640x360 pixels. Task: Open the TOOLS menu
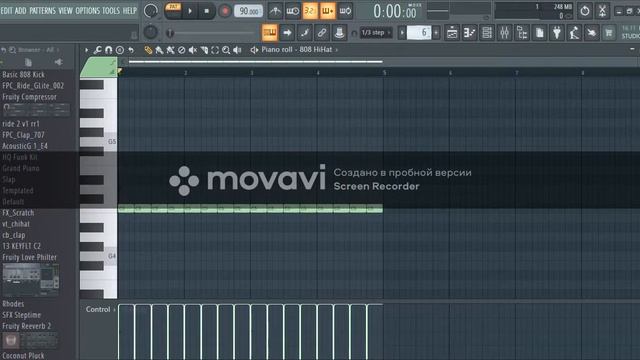coord(111,11)
